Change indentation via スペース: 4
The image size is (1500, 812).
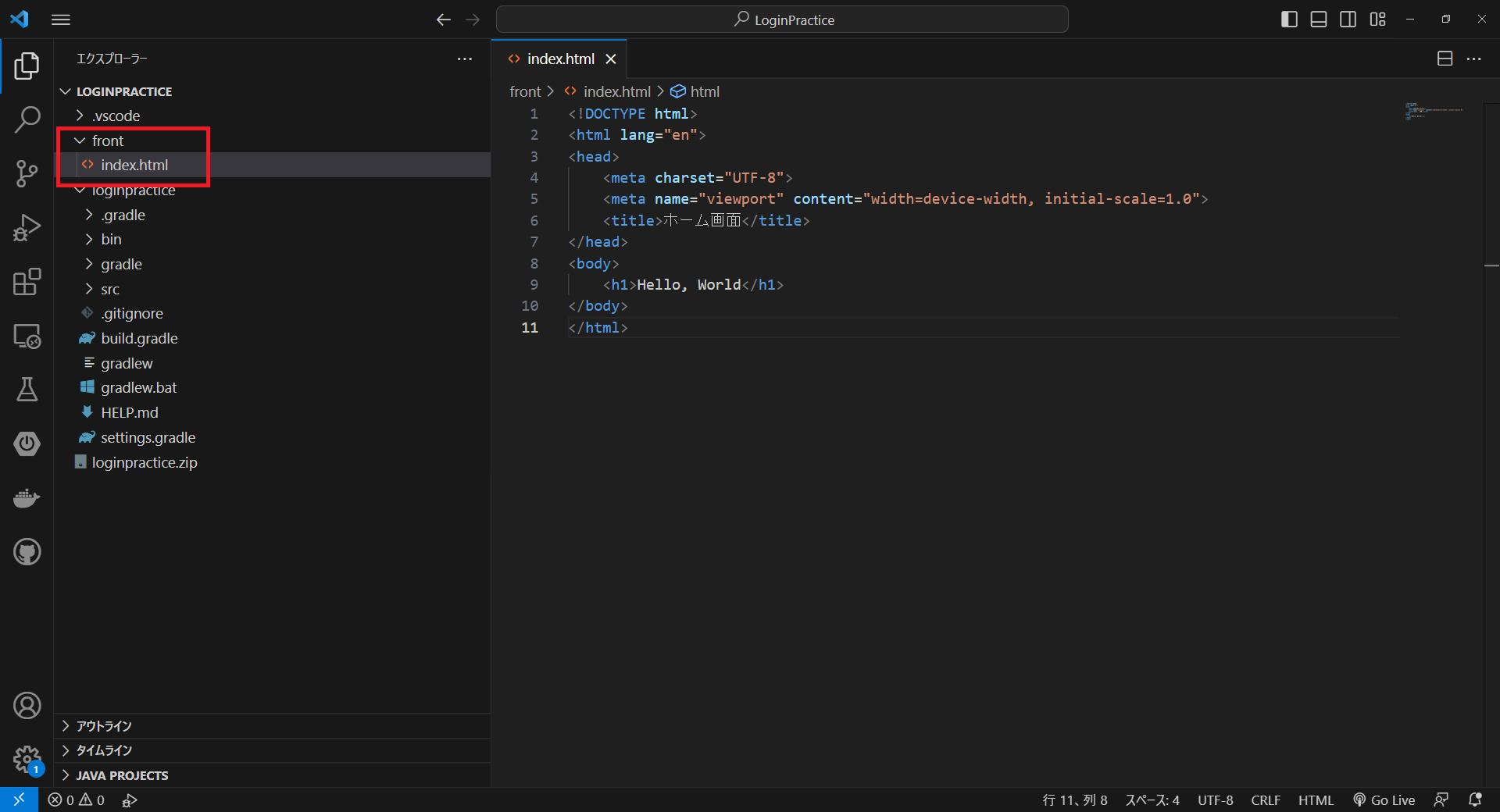click(x=1152, y=800)
